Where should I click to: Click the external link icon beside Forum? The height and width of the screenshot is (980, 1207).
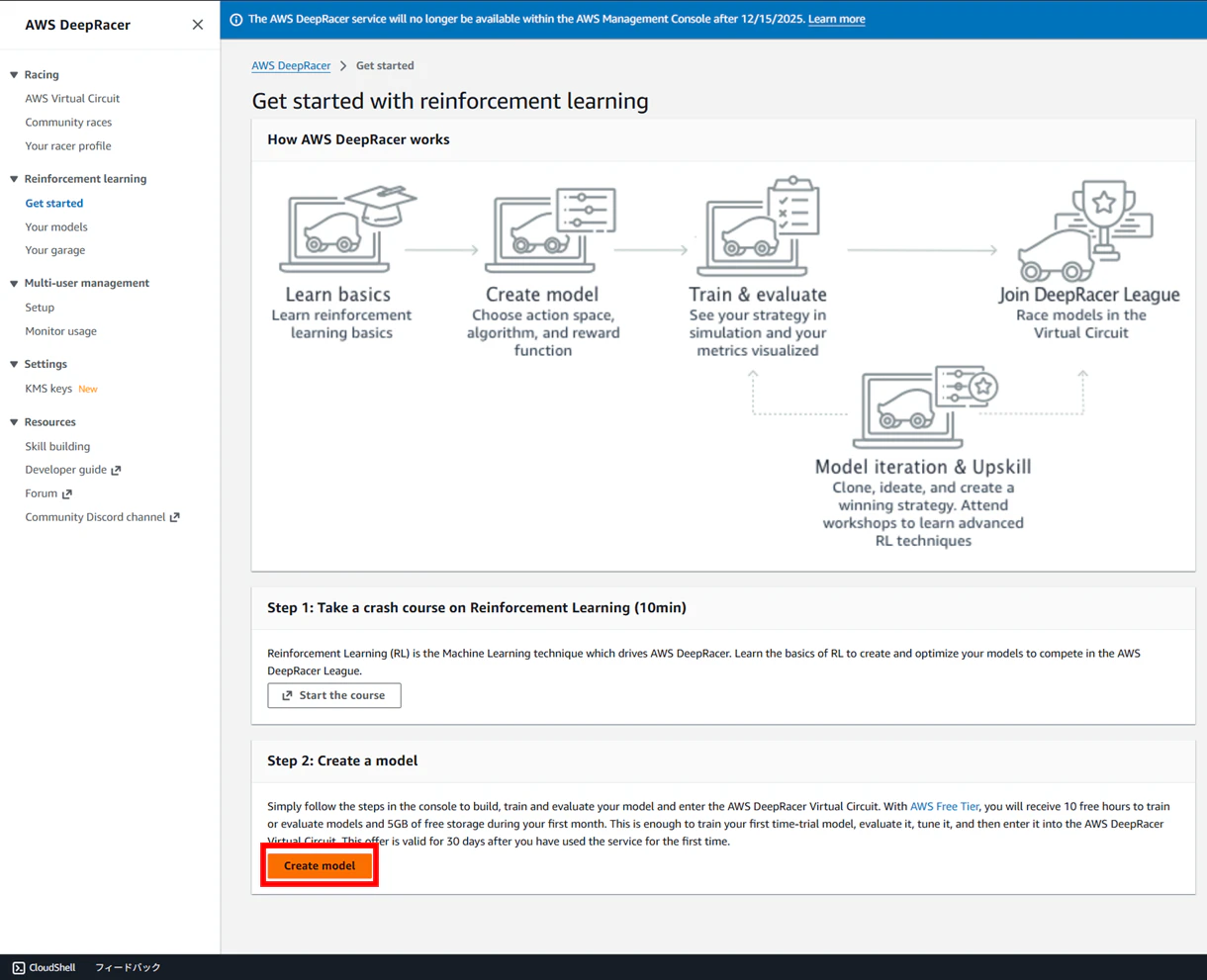tap(67, 494)
